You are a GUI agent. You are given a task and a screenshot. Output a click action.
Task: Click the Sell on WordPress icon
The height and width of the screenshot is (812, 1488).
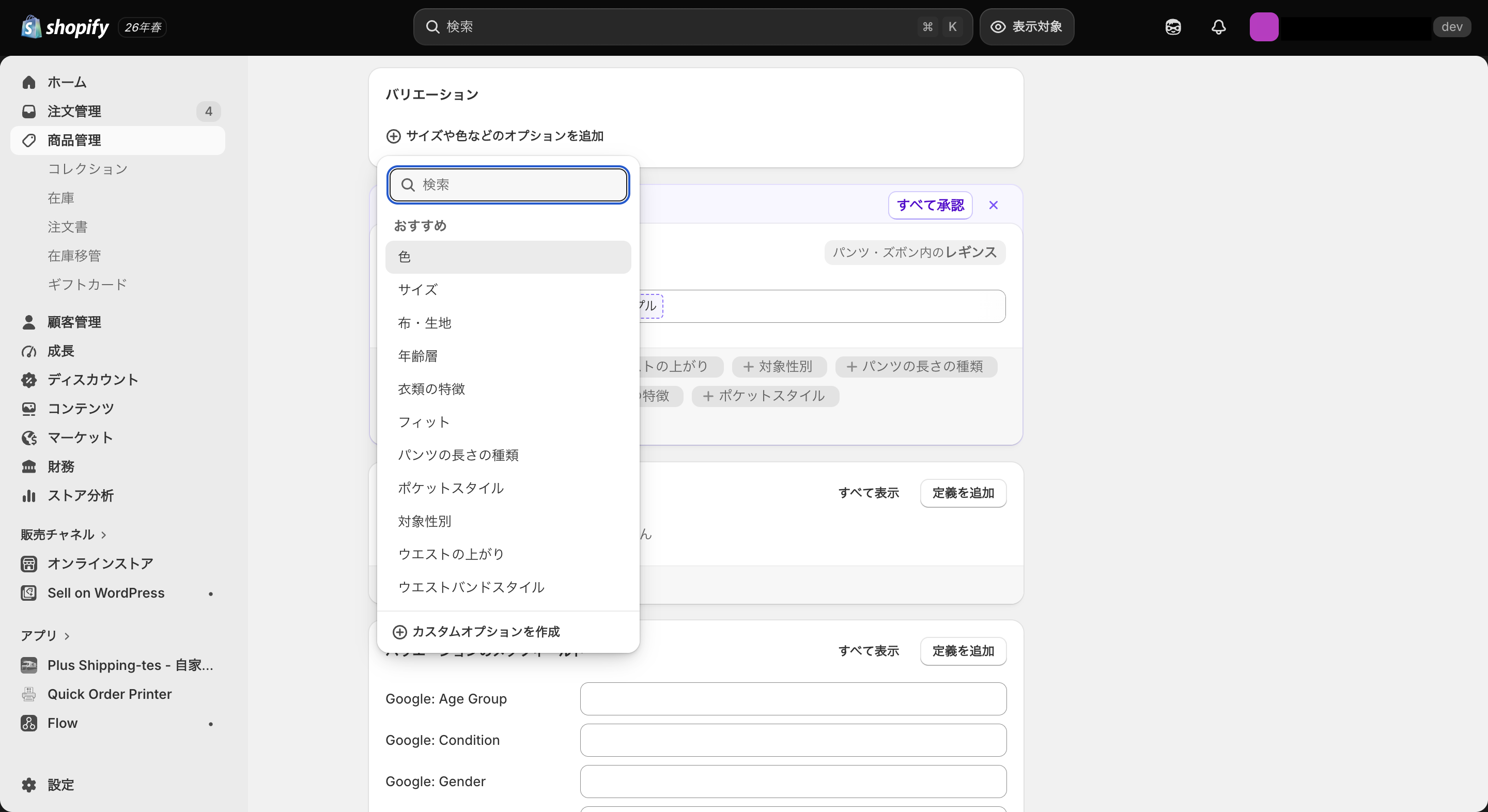29,592
